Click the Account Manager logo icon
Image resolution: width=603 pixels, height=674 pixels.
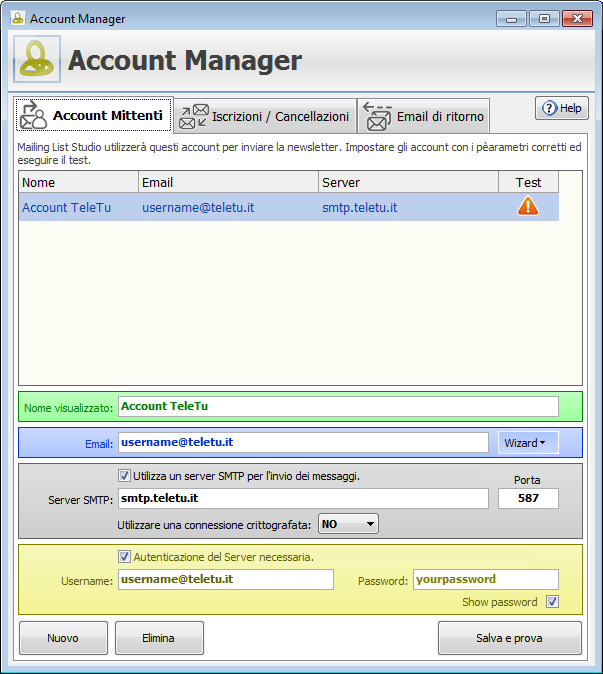point(37,61)
